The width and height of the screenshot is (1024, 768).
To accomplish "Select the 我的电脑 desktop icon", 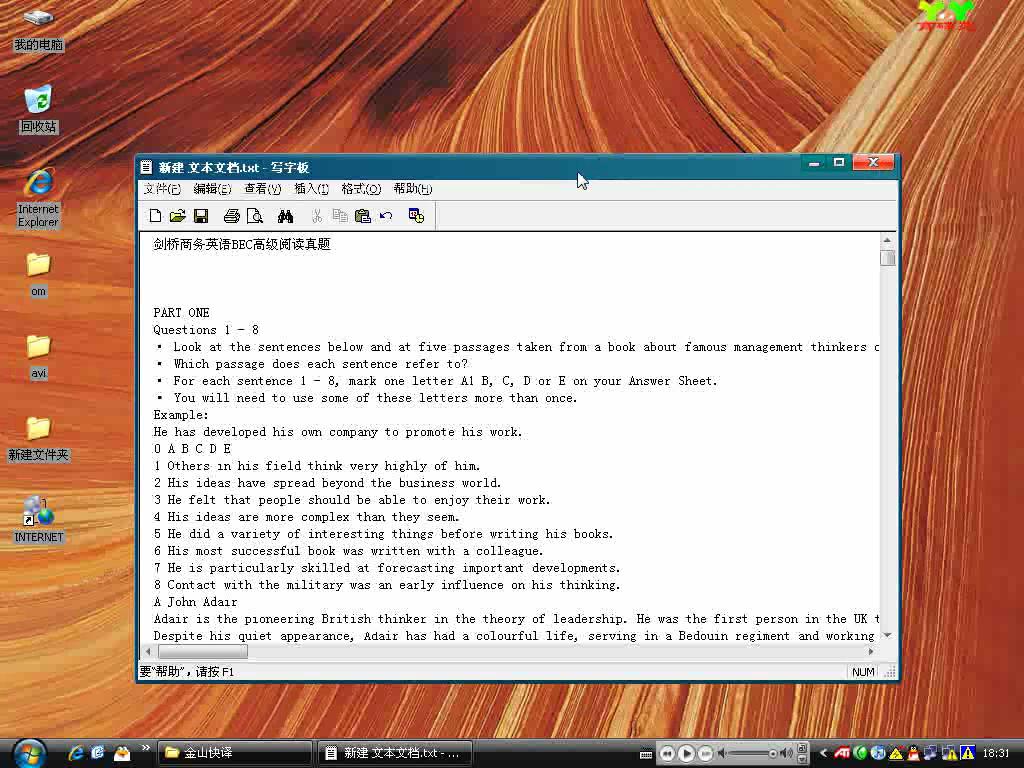I will (39, 29).
